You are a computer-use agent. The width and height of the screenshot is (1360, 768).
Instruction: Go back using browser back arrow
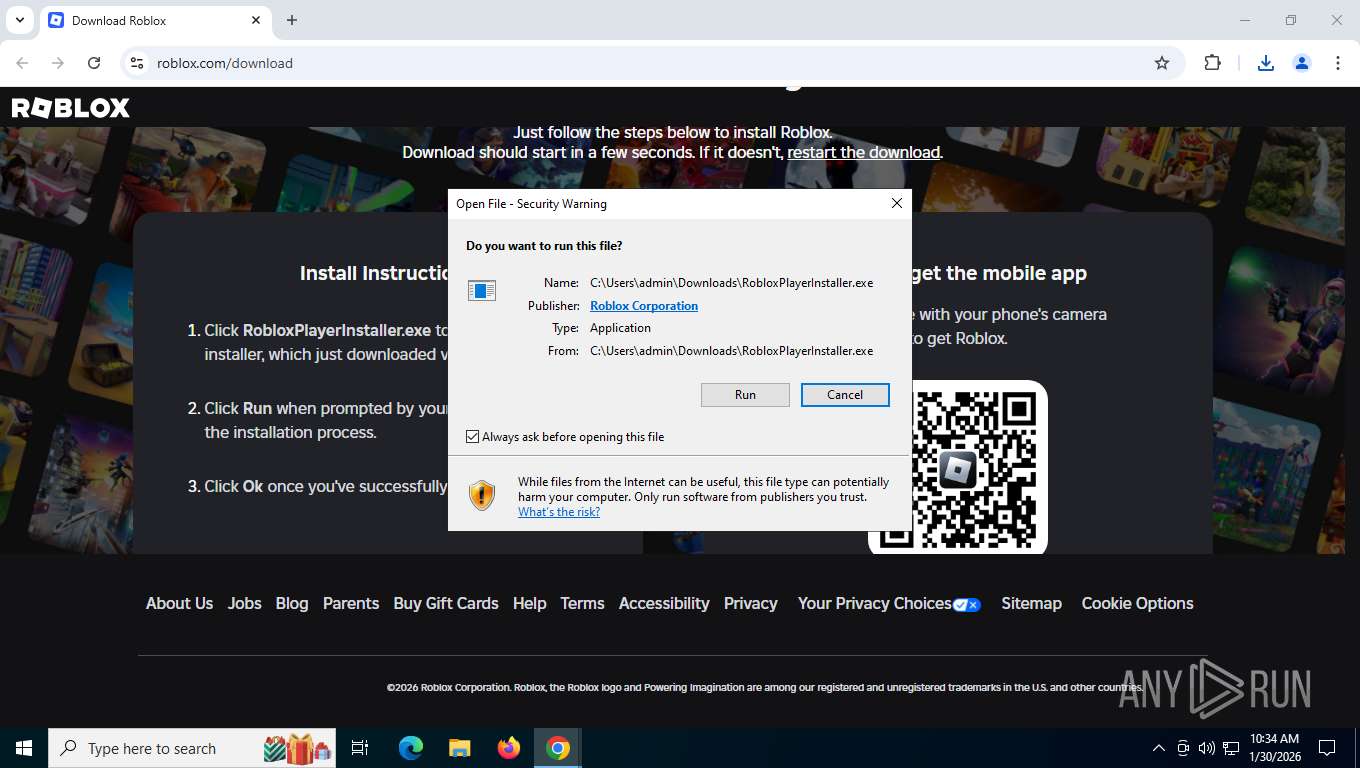(22, 63)
